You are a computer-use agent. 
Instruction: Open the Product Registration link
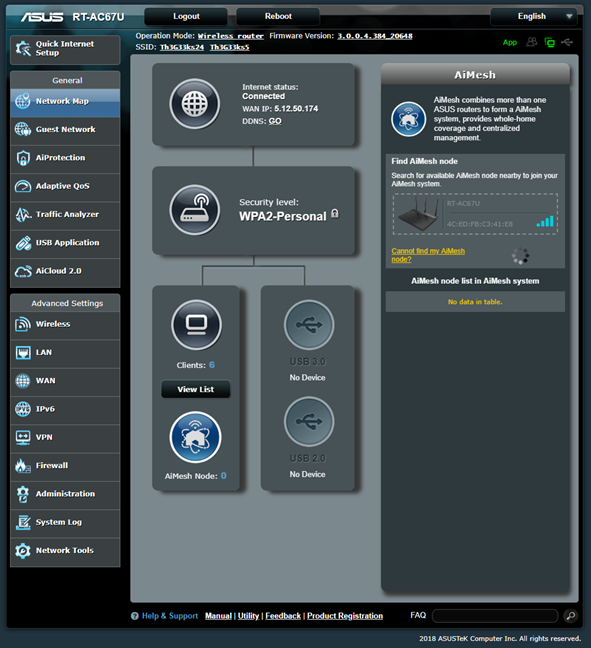coord(345,616)
